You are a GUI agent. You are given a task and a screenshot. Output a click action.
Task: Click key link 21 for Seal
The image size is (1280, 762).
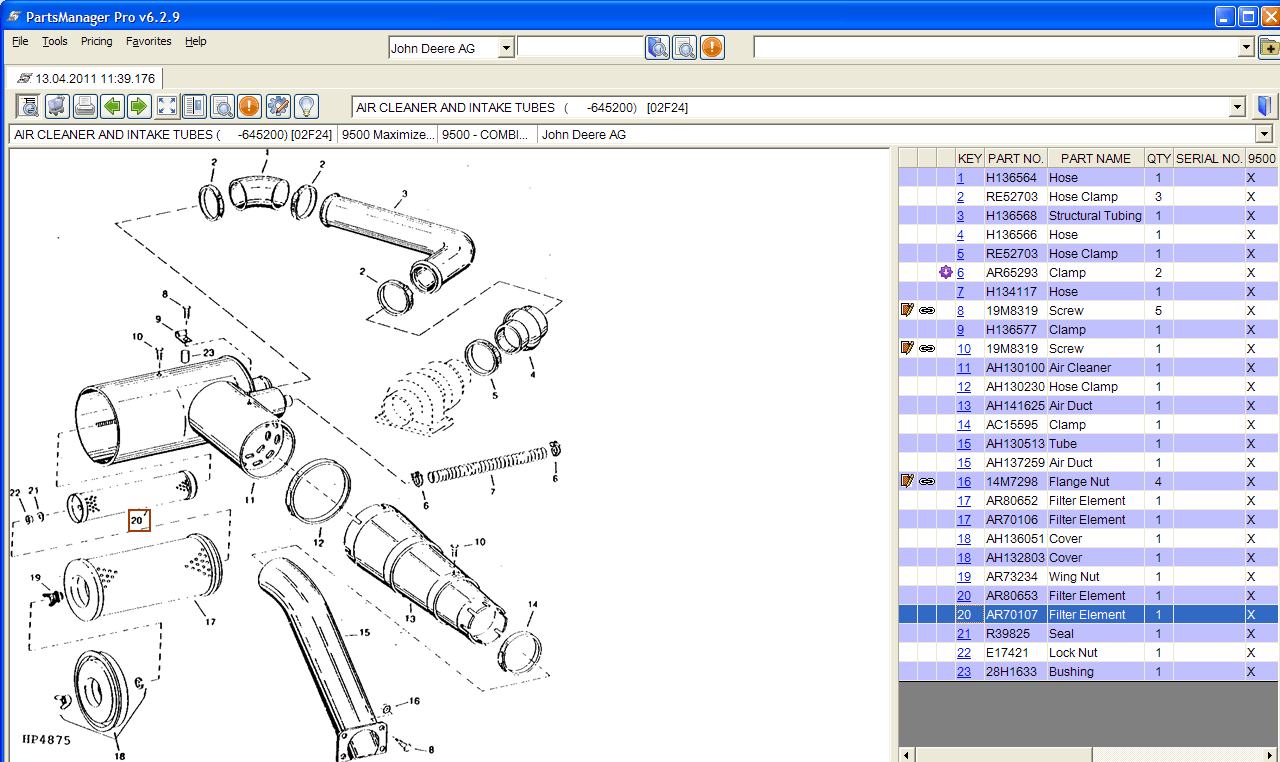tap(964, 634)
